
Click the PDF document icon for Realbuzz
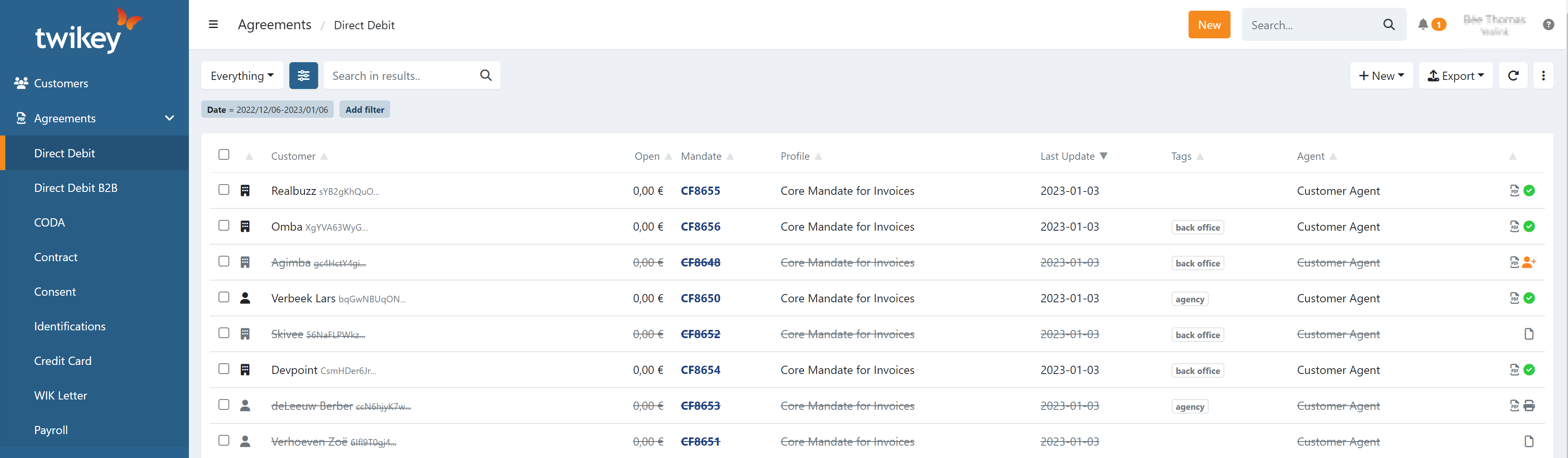tap(1514, 191)
